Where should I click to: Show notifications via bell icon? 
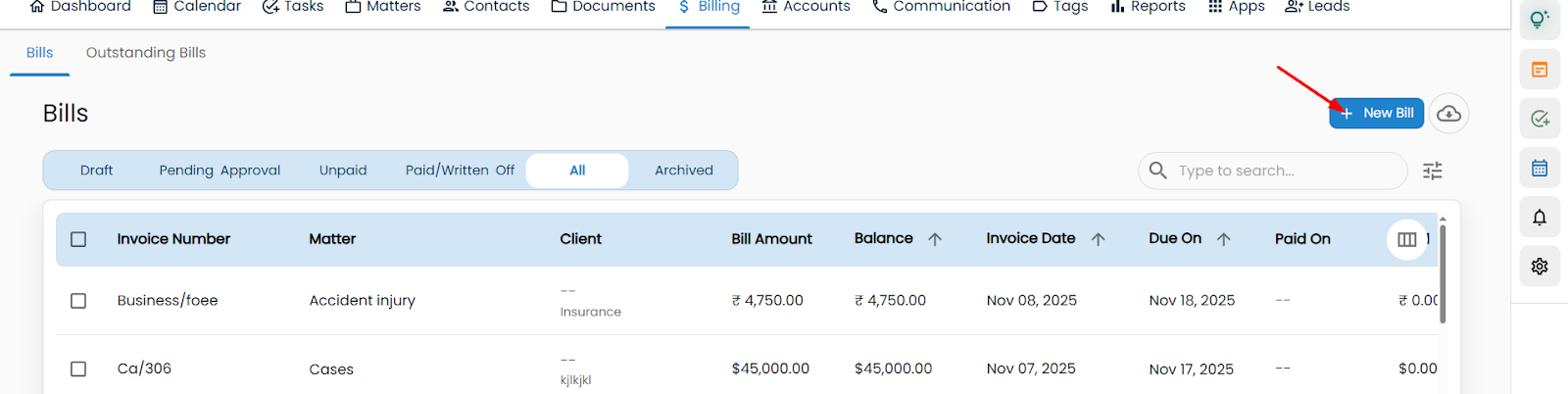pos(1539,218)
